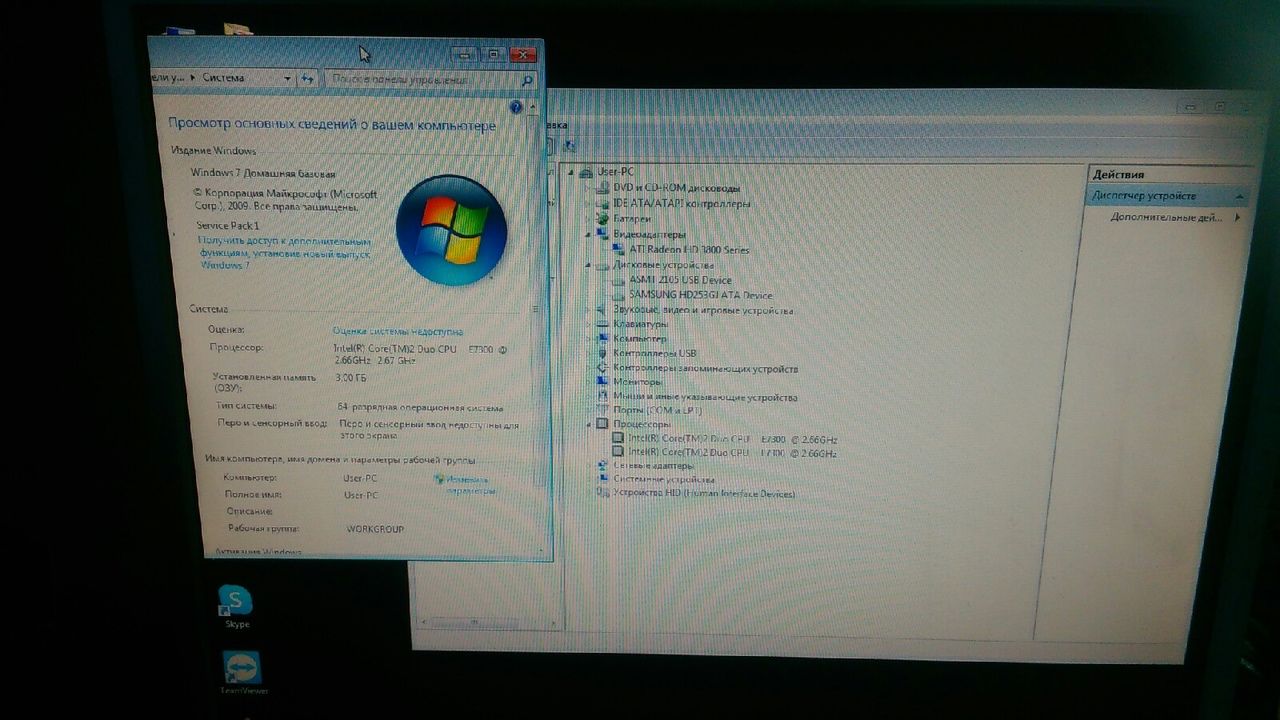Open the address bar history dropdown arrow
This screenshot has height=720, width=1280.
click(x=287, y=78)
